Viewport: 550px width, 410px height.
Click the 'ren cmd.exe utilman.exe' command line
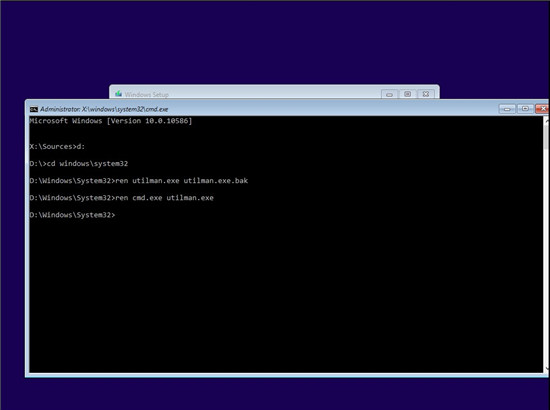coord(121,197)
